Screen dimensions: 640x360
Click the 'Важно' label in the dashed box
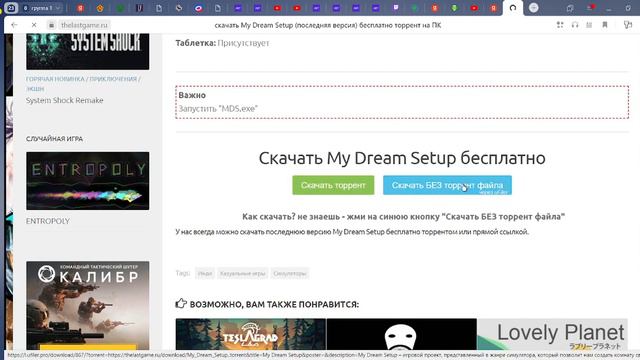pos(192,95)
